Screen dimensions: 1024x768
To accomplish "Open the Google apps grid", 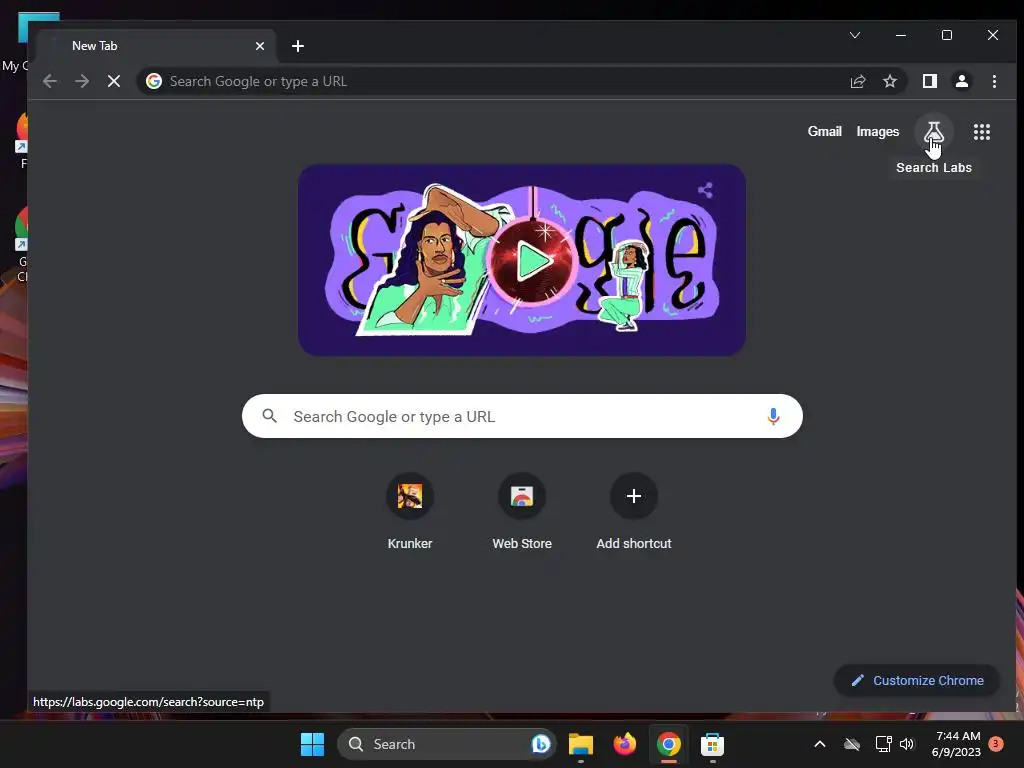I will pos(982,132).
